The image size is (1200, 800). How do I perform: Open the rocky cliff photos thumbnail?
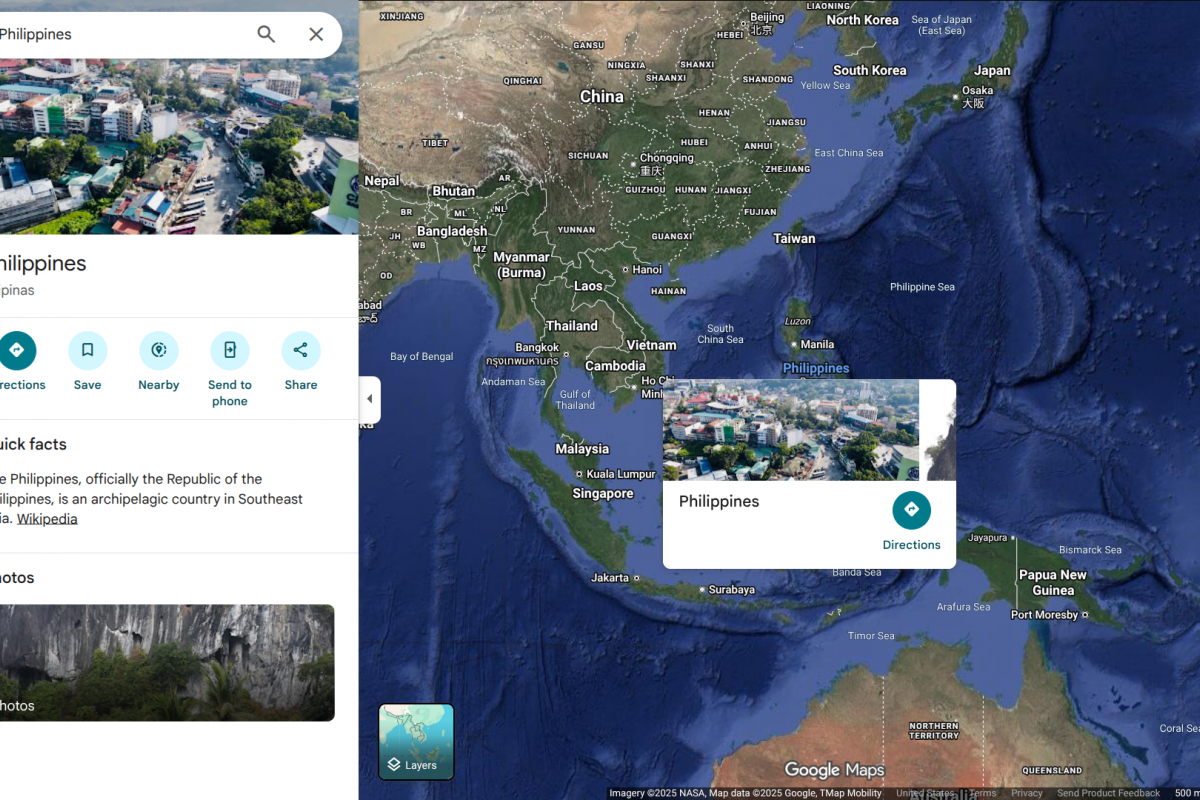[165, 662]
